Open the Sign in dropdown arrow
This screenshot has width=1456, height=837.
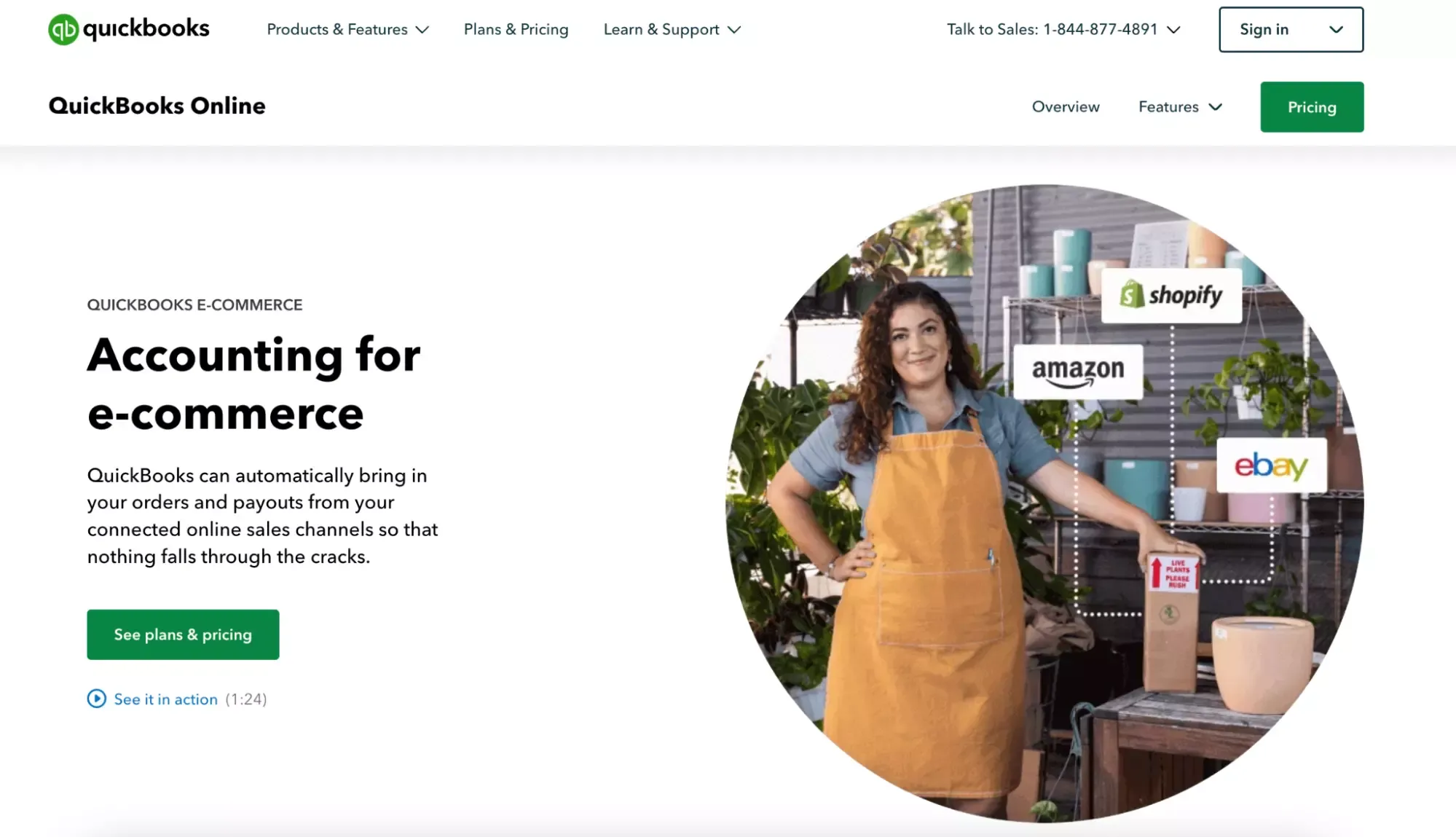(x=1336, y=29)
